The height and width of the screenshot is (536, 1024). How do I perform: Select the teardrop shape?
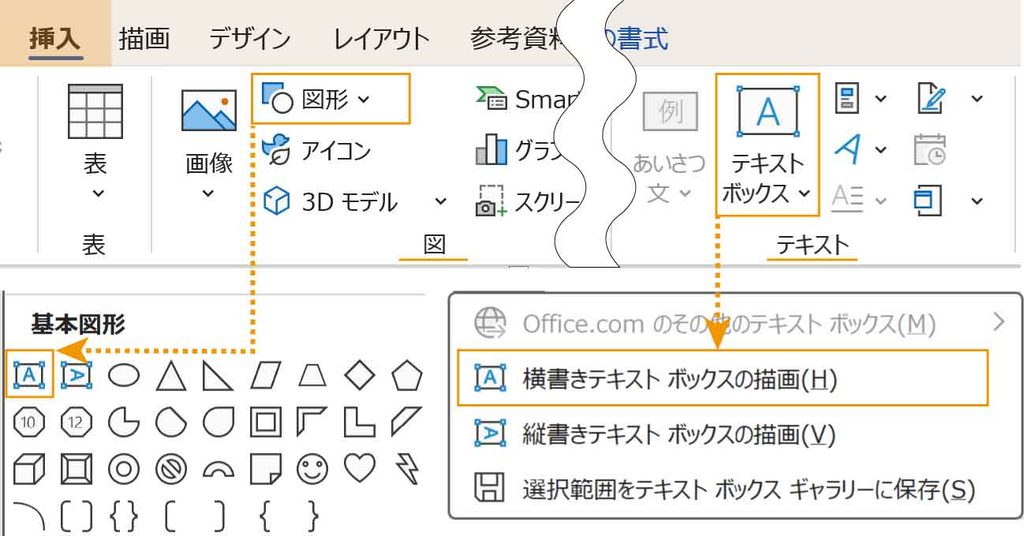pos(217,422)
